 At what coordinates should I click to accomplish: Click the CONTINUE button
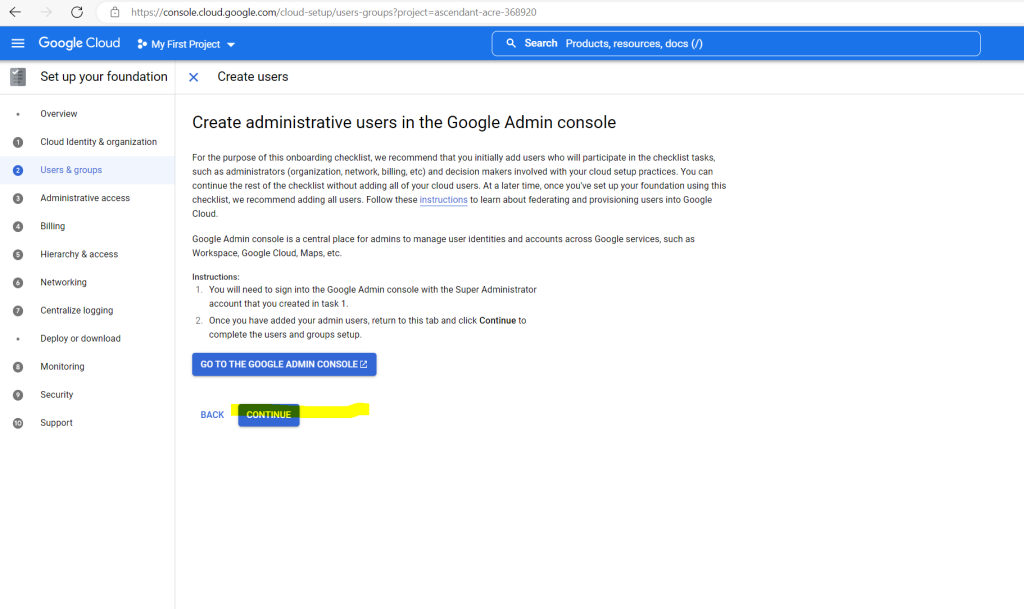[268, 414]
